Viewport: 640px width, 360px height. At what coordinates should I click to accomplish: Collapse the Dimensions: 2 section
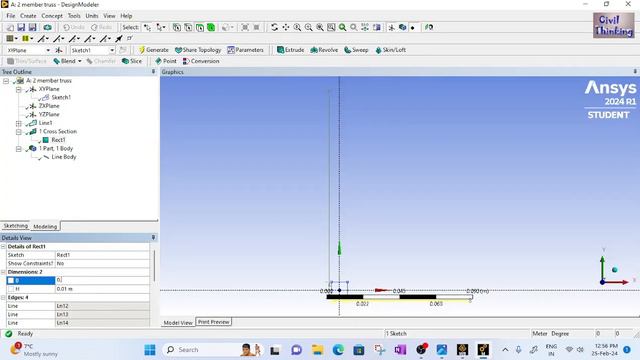3,272
